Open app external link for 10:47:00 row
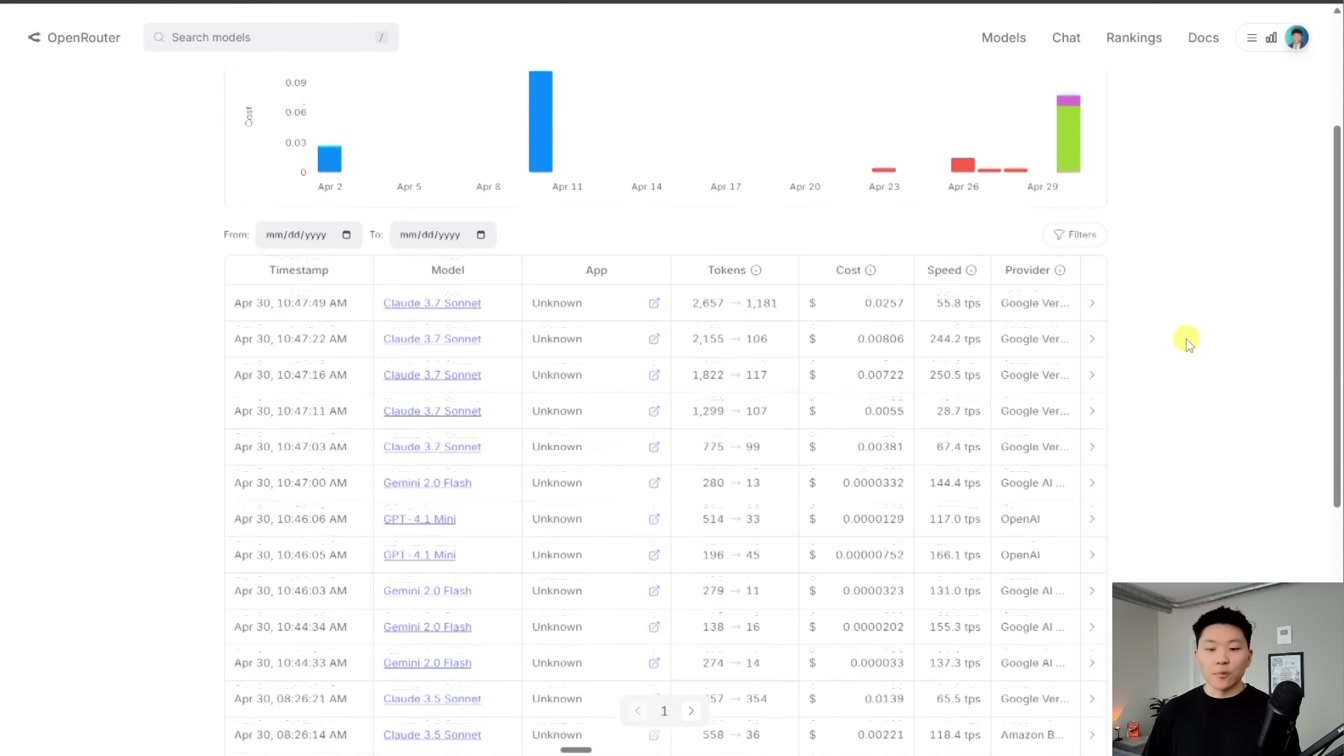1344x756 pixels. pos(654,483)
